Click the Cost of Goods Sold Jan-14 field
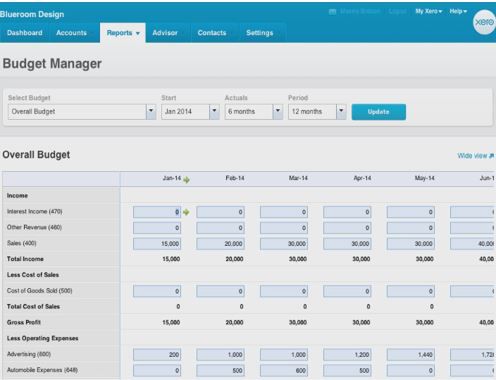 coord(157,291)
